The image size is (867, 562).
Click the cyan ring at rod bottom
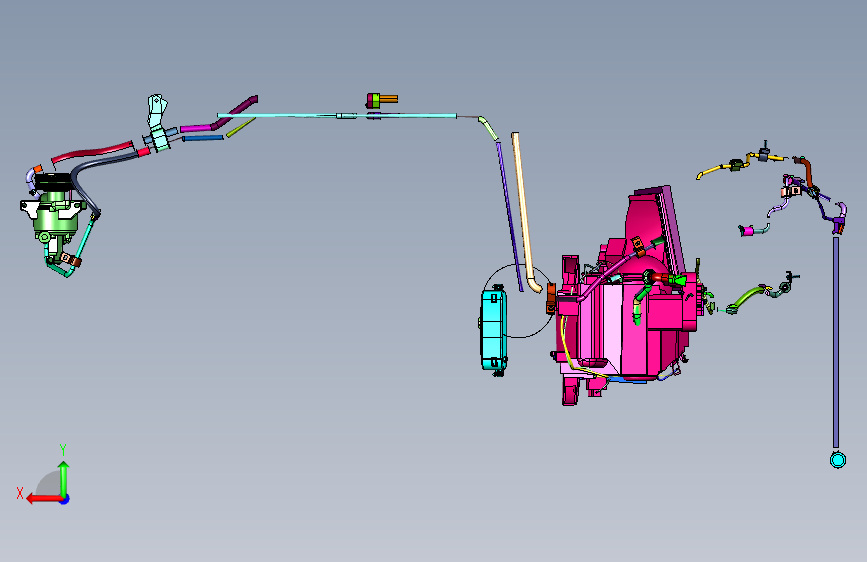838,460
